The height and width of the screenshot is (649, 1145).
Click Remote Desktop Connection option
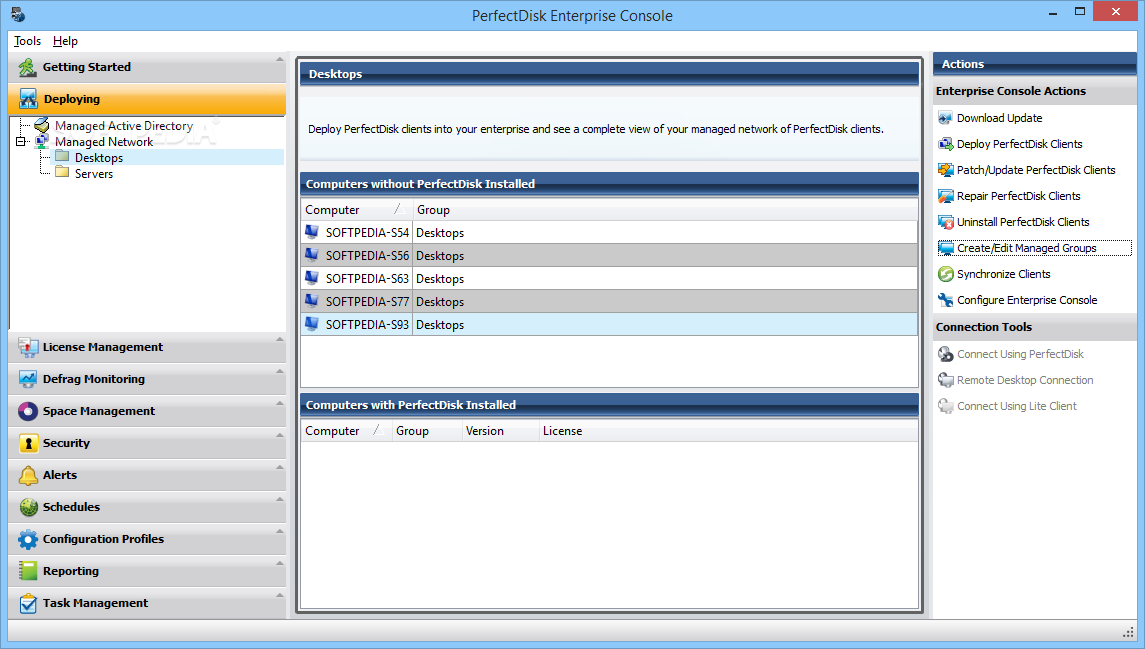1025,380
